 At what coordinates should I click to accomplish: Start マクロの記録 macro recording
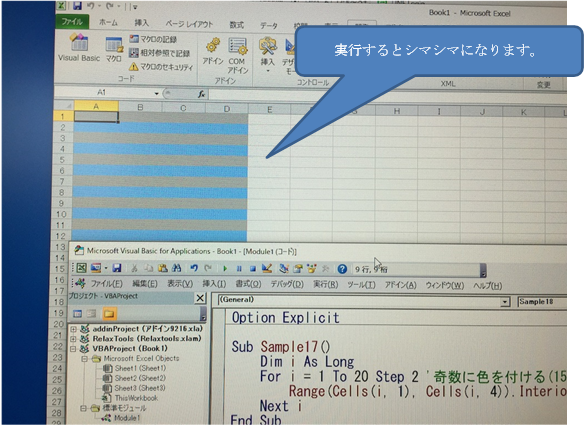[x=153, y=39]
